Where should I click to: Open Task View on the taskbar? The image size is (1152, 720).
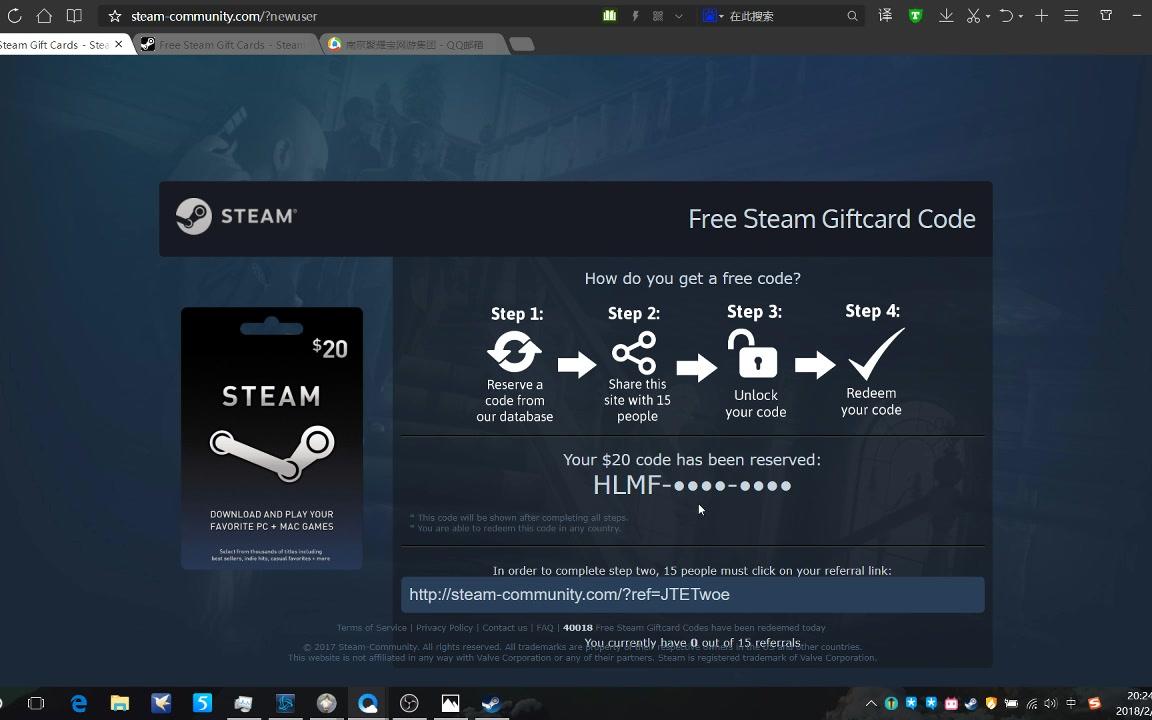35,703
